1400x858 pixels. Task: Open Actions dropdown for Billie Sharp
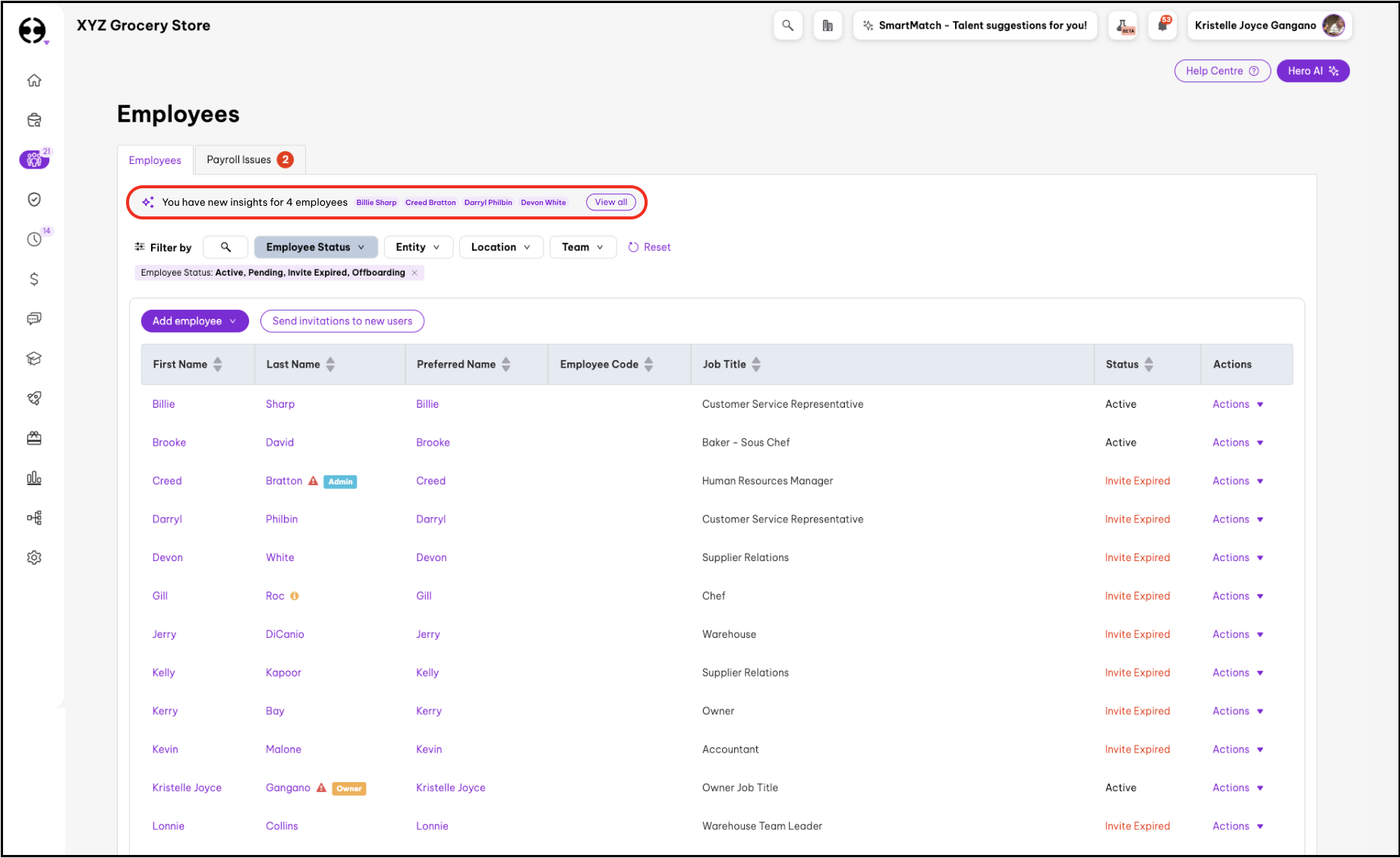1238,405
